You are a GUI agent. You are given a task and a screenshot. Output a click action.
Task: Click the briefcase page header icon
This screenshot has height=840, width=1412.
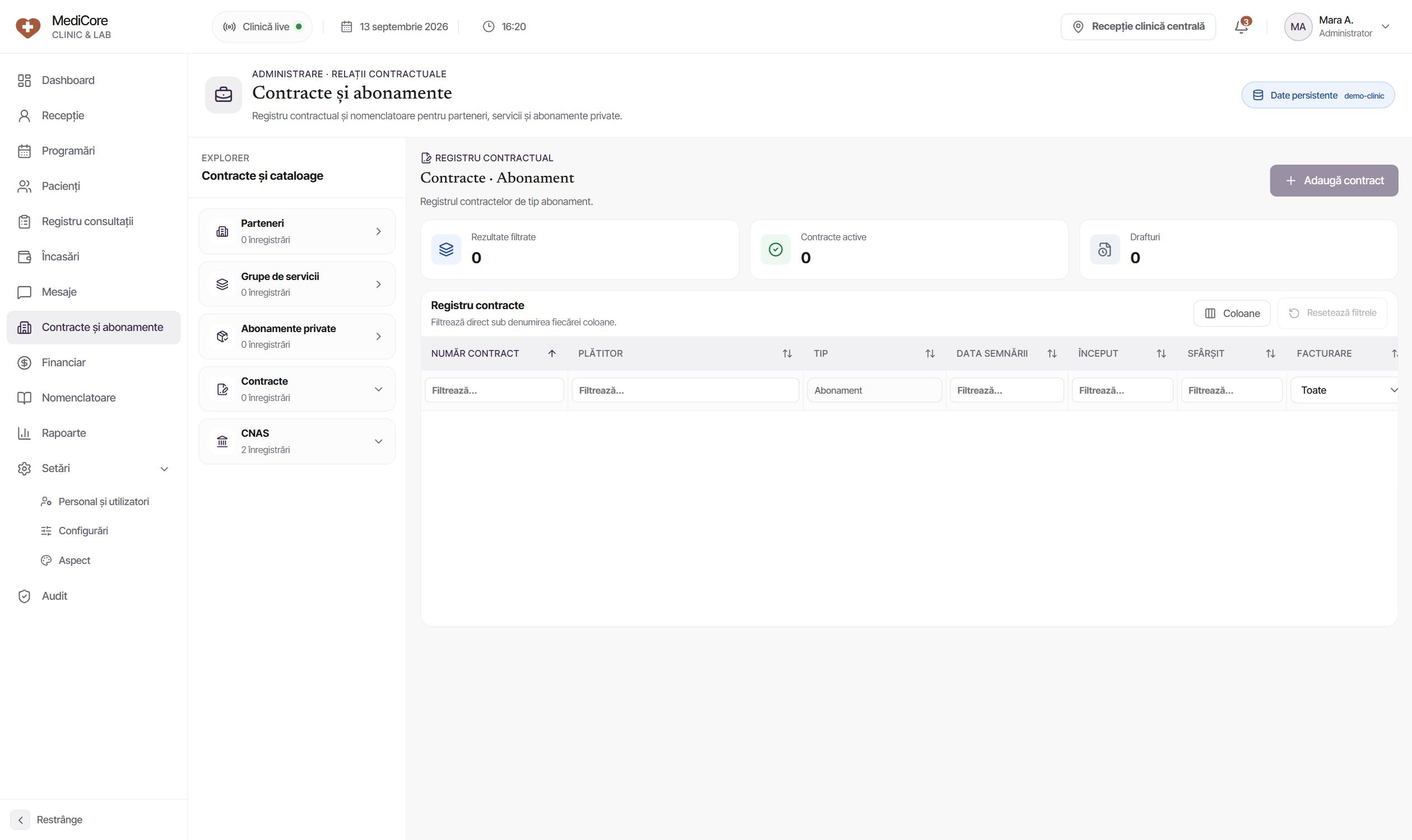(223, 95)
